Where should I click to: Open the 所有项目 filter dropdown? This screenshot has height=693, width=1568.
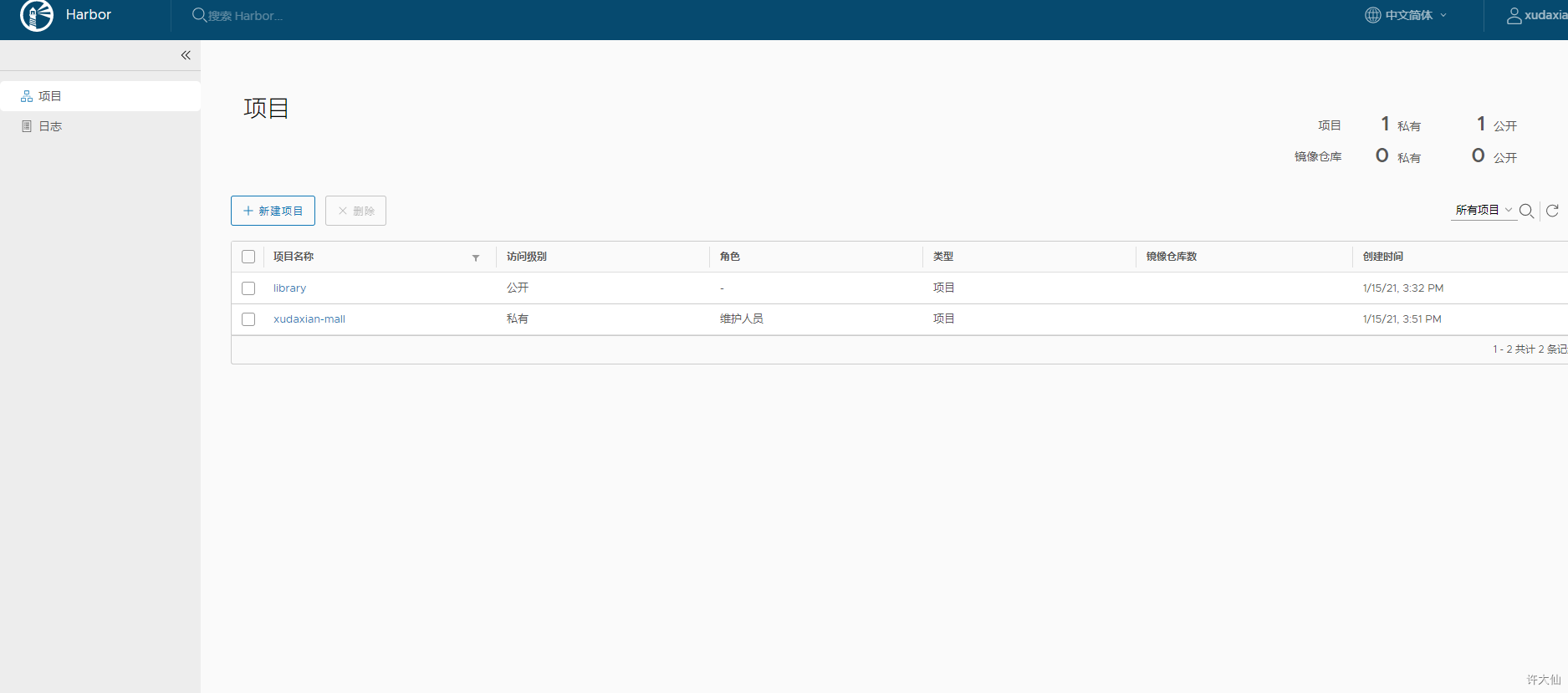pyautogui.click(x=1484, y=210)
